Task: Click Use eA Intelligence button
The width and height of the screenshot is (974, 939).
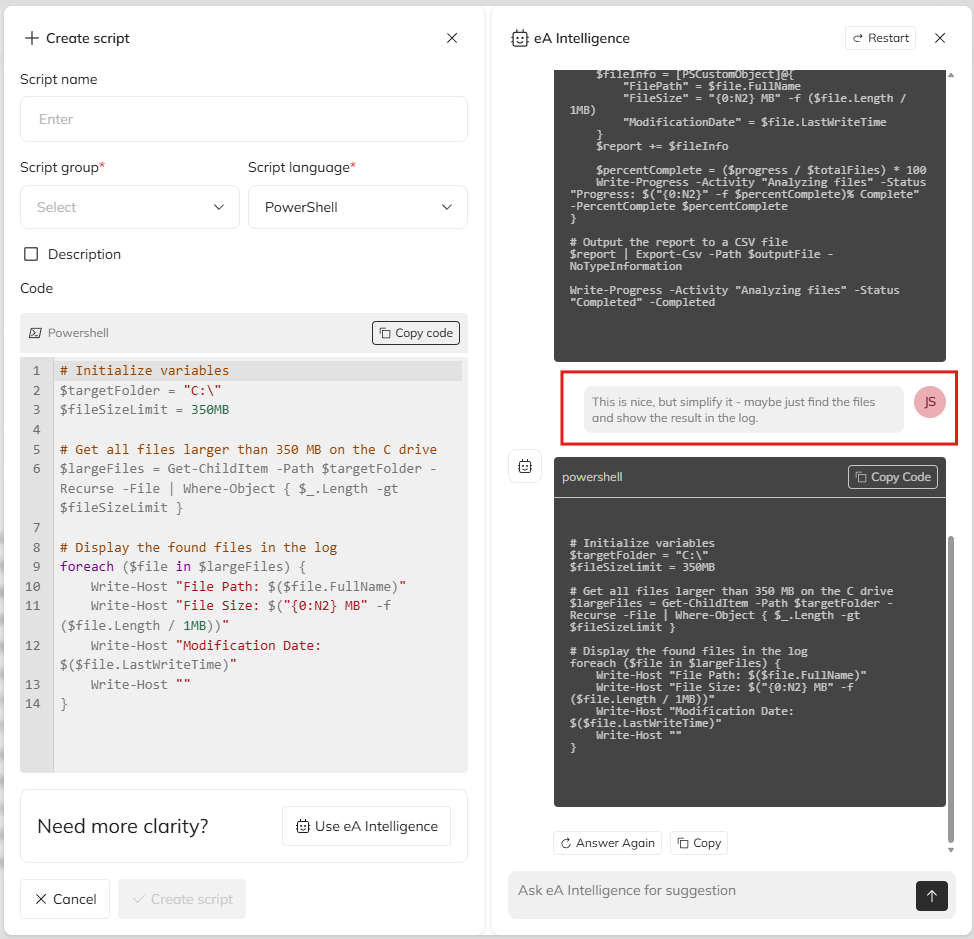Action: point(366,826)
